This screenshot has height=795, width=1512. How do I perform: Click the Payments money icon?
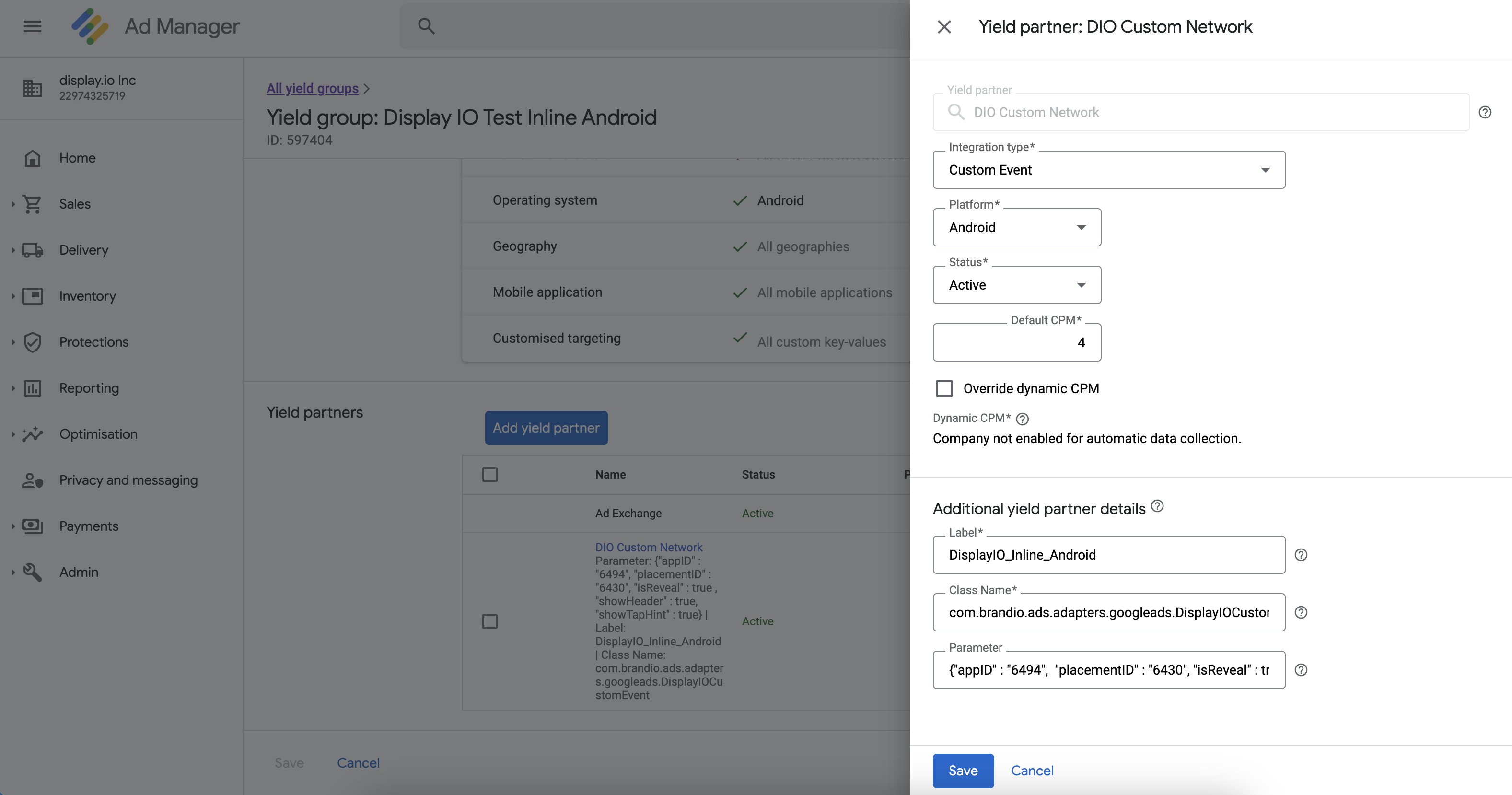point(32,526)
